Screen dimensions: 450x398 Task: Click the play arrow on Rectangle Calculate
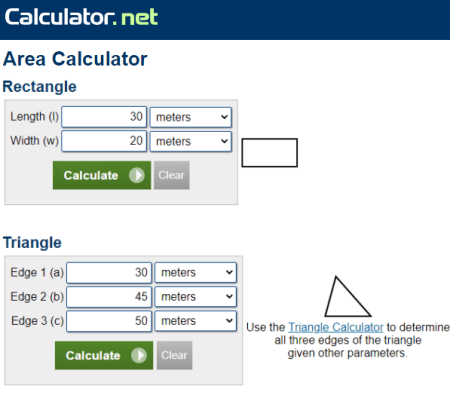137,175
